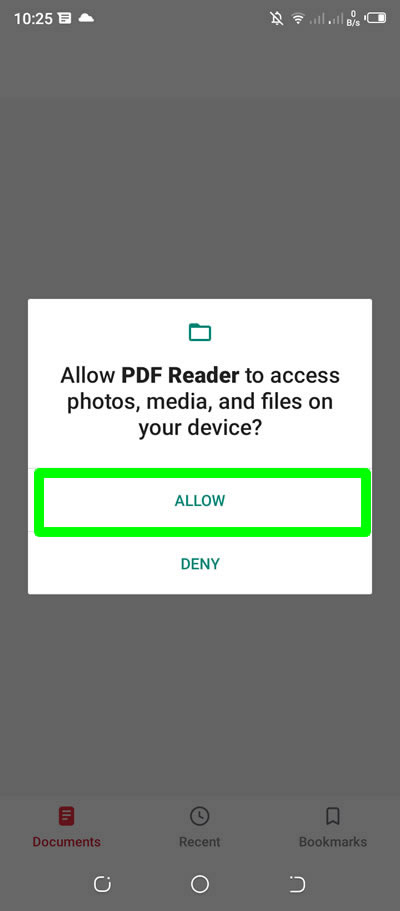Tap the DENY permission button
This screenshot has width=400, height=911.
[200, 564]
